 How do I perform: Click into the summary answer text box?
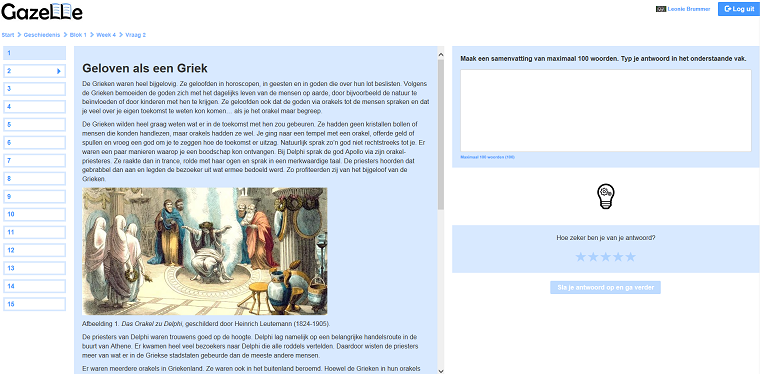[x=605, y=111]
